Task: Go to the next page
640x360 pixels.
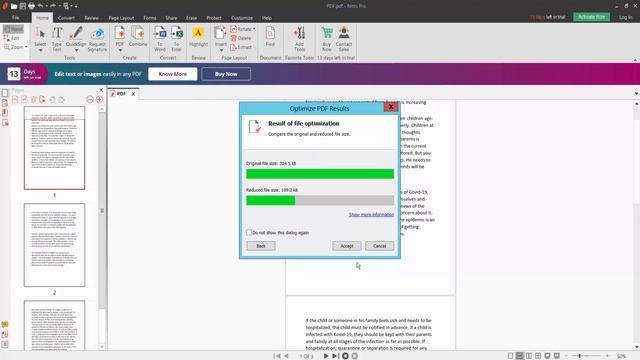Action: tap(326, 356)
